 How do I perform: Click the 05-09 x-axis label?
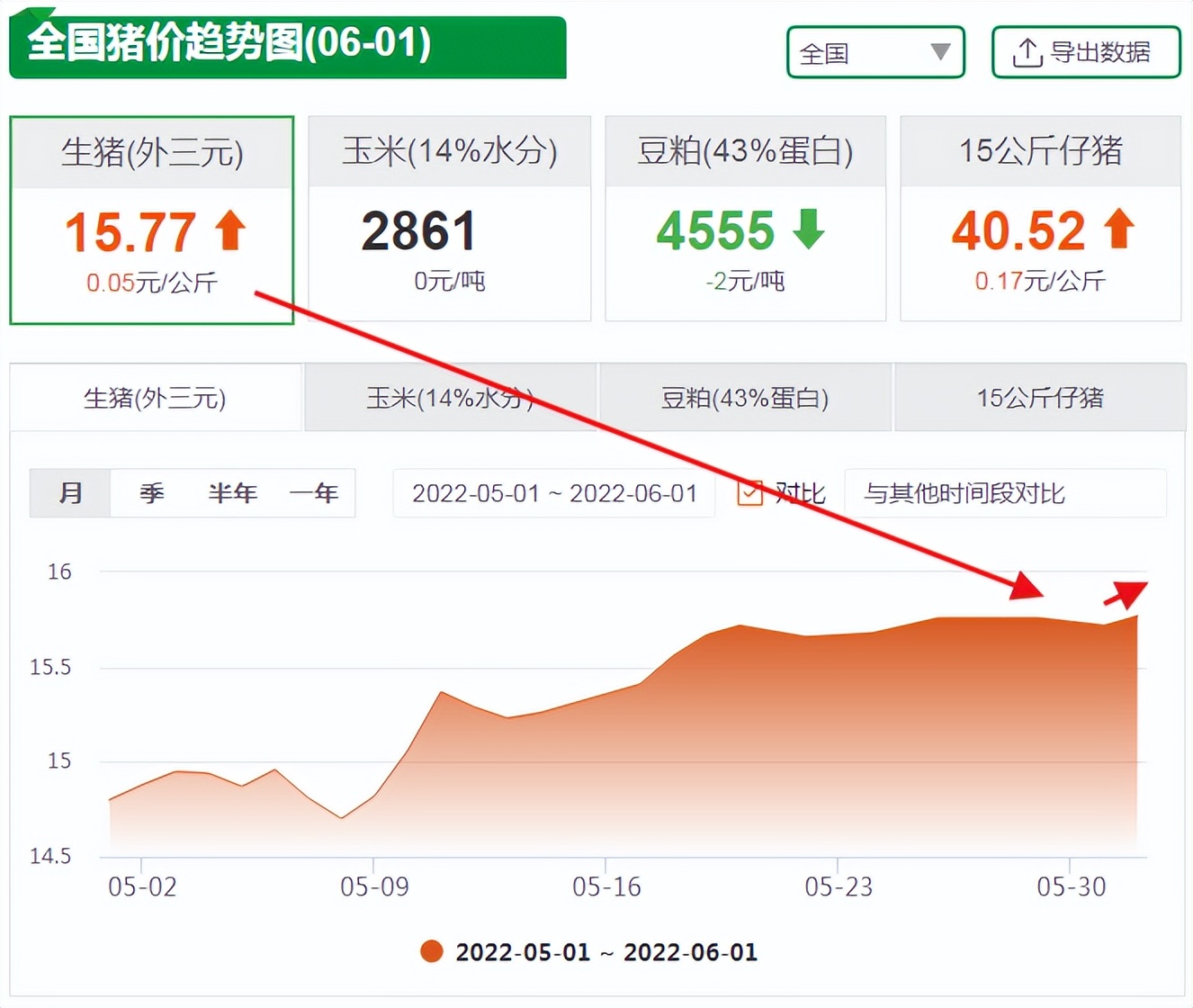coord(374,886)
